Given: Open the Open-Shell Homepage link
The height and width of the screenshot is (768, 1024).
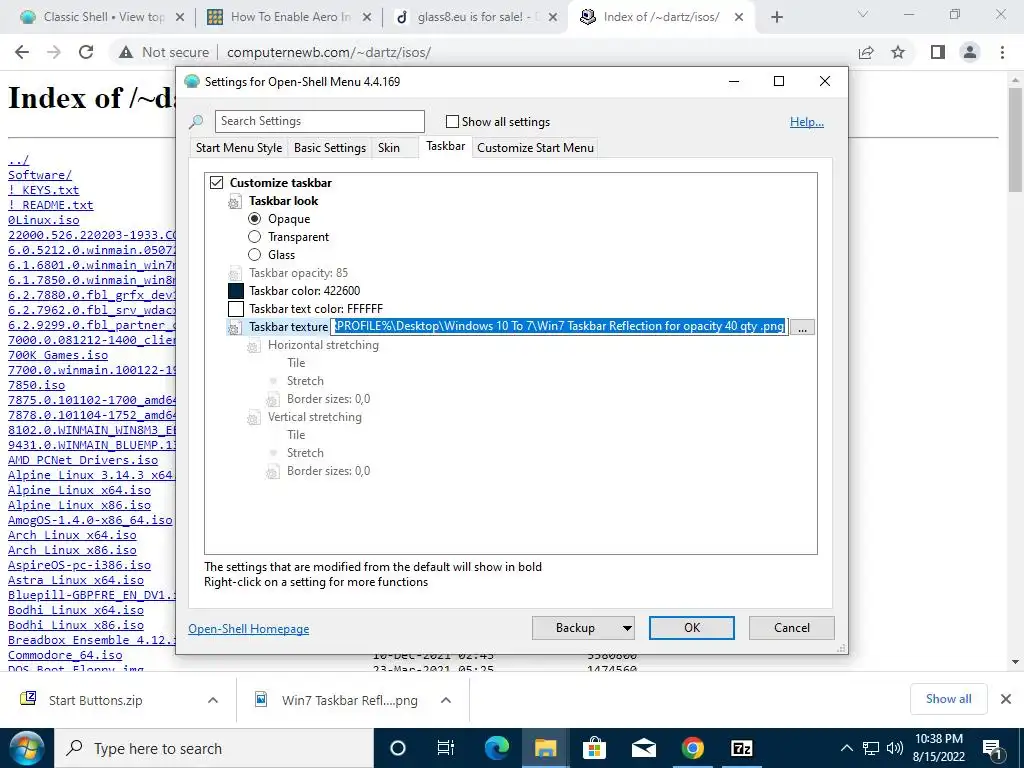Looking at the screenshot, I should click(x=249, y=629).
